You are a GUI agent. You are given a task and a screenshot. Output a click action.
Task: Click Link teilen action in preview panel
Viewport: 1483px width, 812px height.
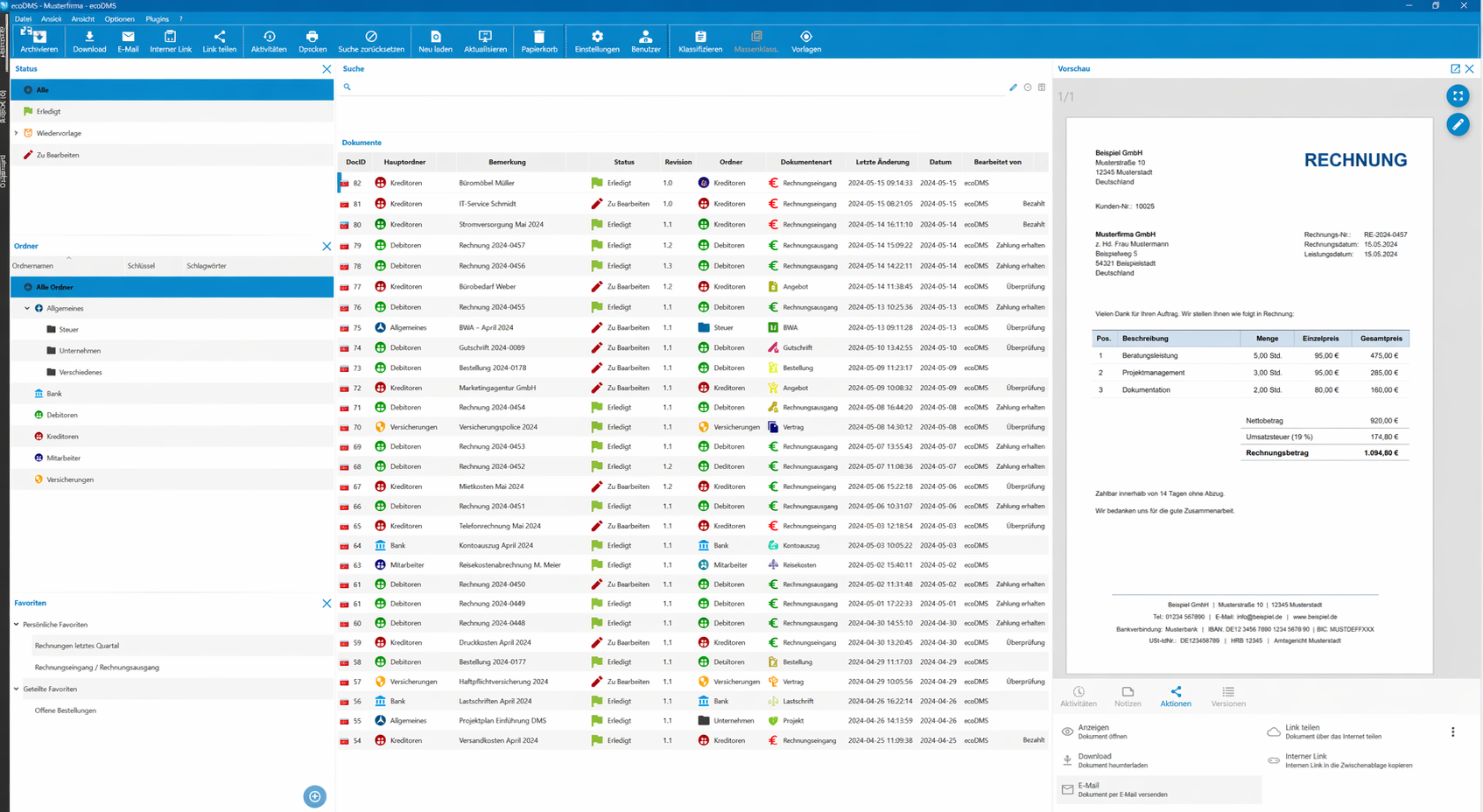coord(1302,731)
